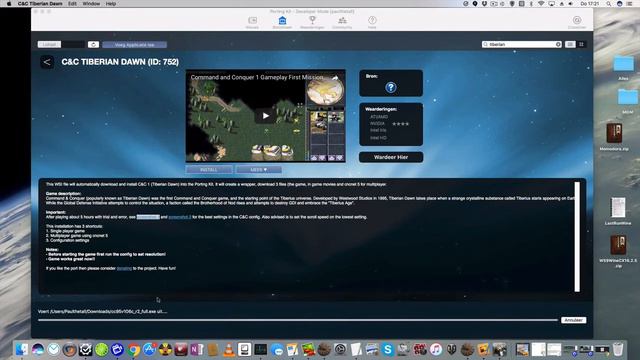Click the Waardeer Hier button

391,157
